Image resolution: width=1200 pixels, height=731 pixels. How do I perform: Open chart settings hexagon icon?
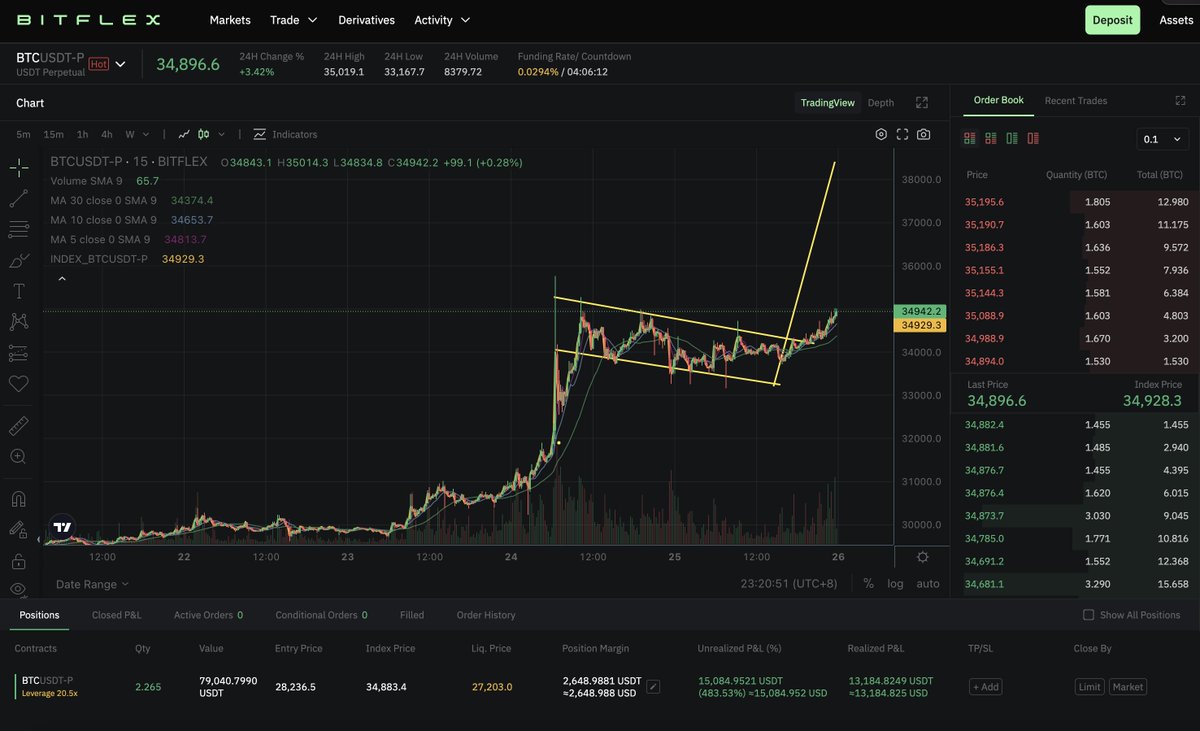[x=881, y=134]
